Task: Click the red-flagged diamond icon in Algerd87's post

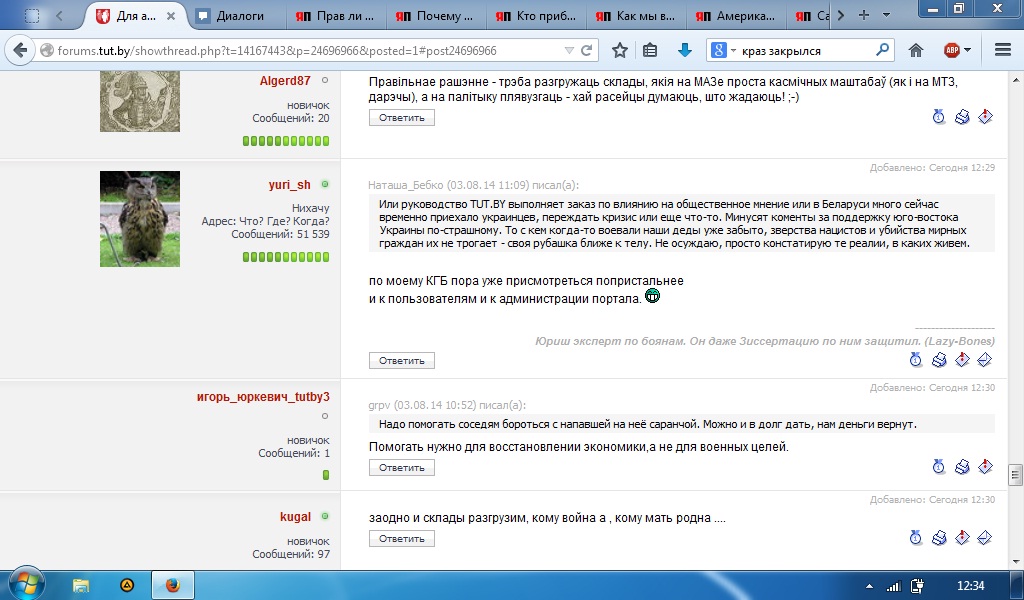Action: point(985,117)
